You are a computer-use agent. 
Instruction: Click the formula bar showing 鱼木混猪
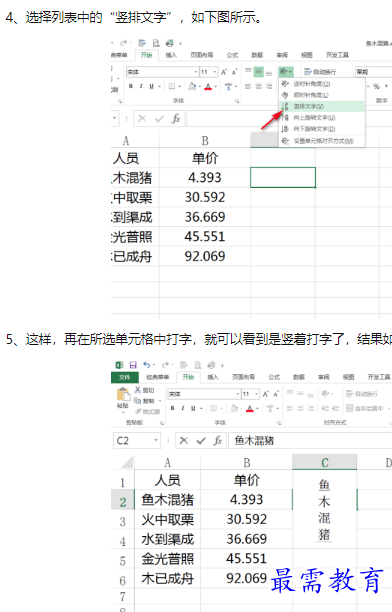310,441
